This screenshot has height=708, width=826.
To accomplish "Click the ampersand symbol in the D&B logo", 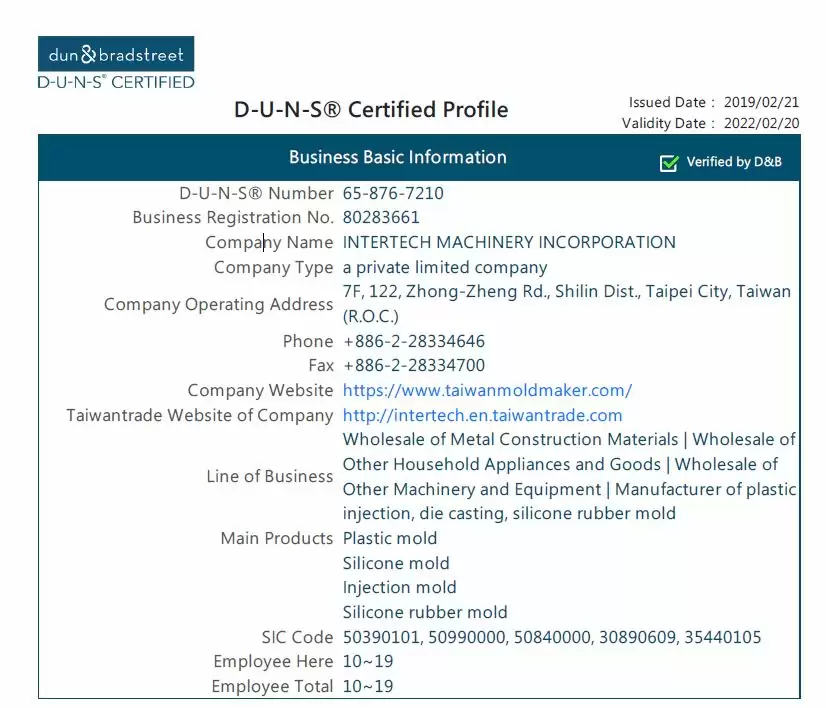I will 89,55.
